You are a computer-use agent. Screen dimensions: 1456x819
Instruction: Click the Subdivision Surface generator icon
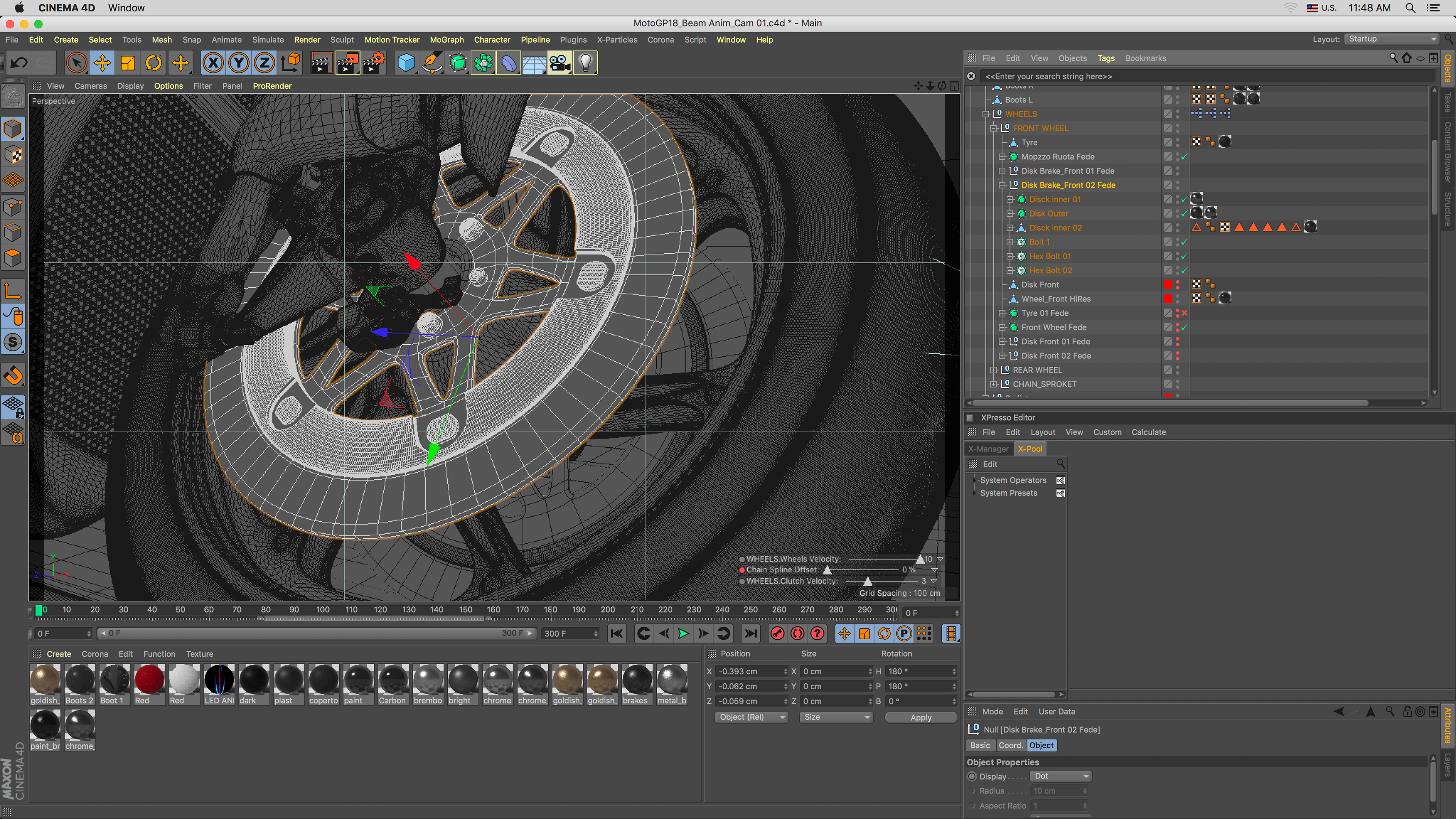point(458,63)
